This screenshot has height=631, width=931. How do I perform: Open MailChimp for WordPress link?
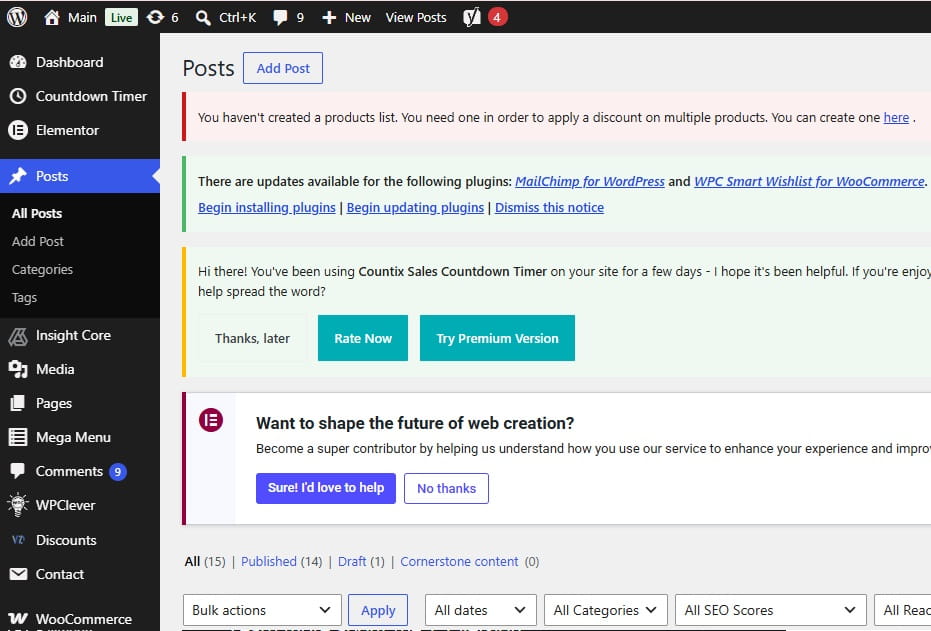click(590, 182)
